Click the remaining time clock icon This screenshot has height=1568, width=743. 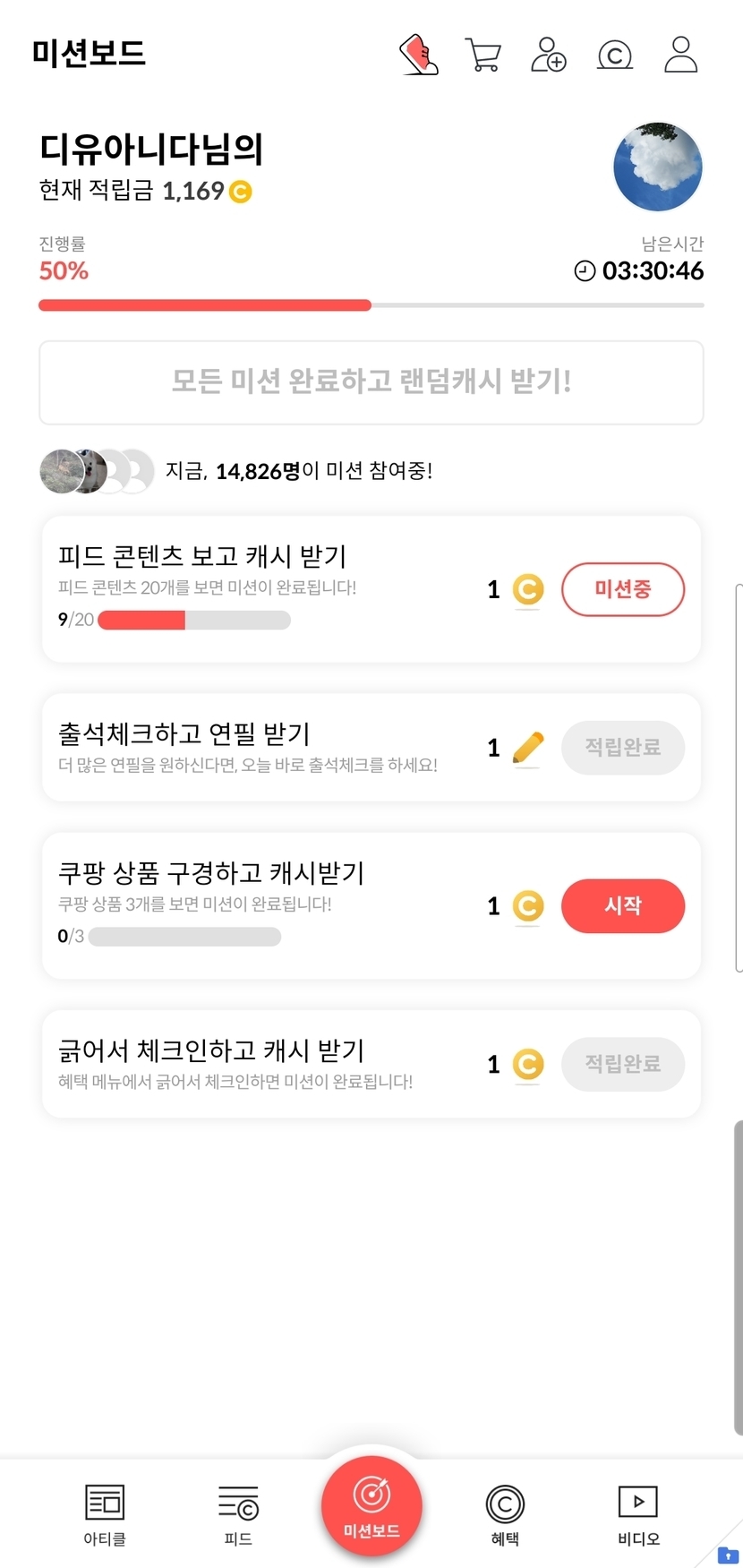[x=585, y=271]
